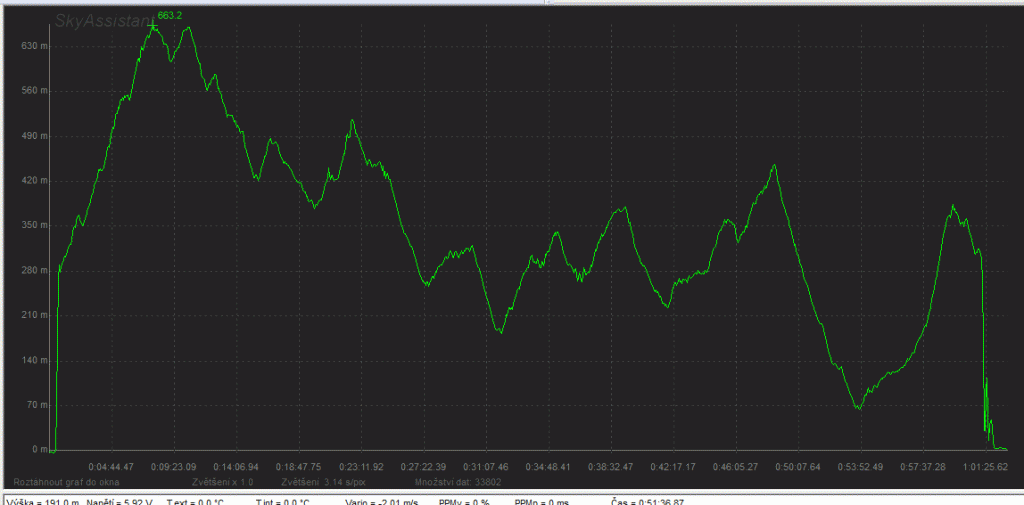Click the PPMv status field
The width and height of the screenshot is (1024, 505).
[463, 500]
